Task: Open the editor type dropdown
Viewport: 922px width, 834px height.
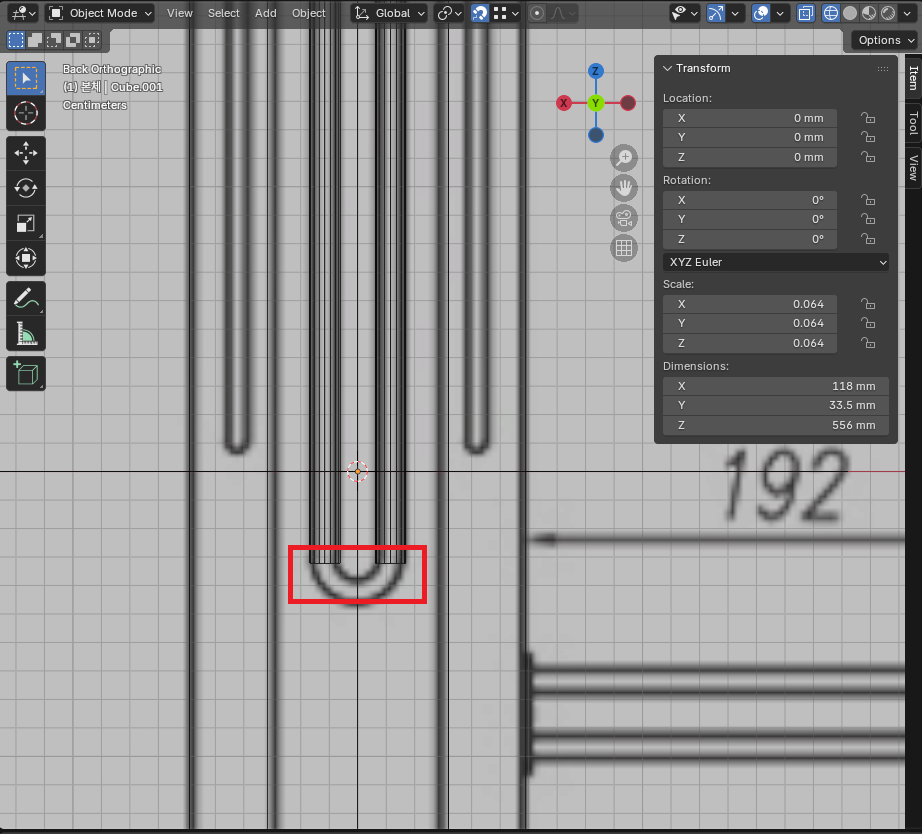Action: (23, 13)
